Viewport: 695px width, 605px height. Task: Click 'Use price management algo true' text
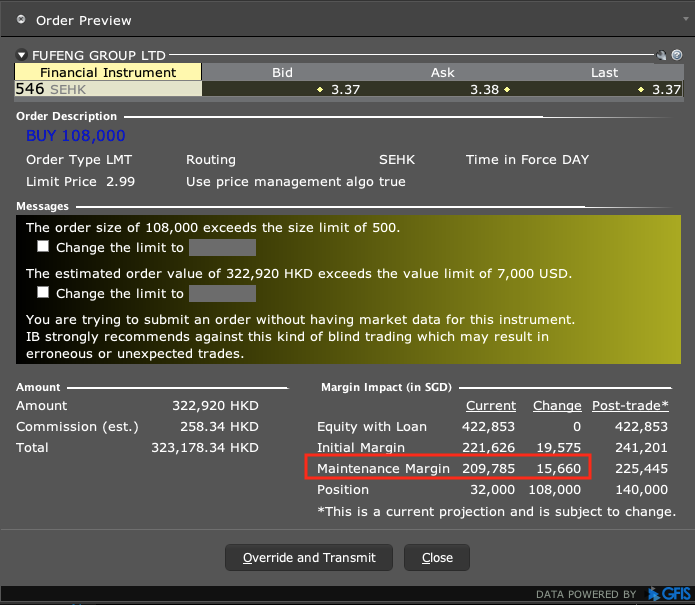pyautogui.click(x=296, y=182)
